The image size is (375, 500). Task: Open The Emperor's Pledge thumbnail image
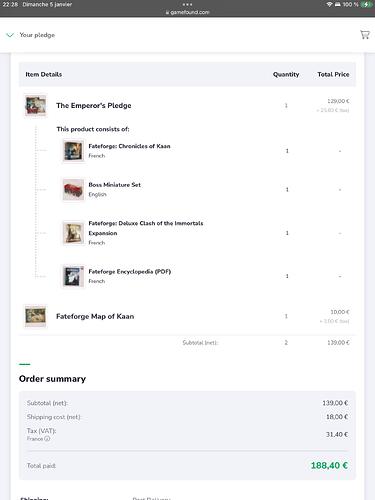(x=36, y=106)
